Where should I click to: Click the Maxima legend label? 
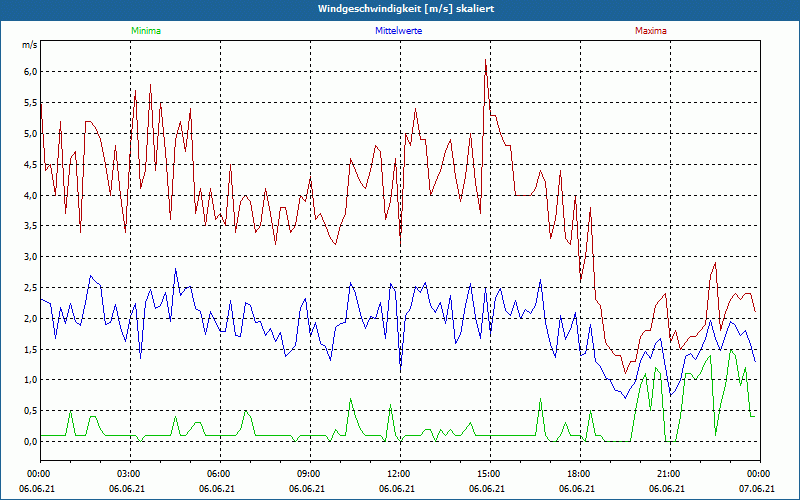651,31
